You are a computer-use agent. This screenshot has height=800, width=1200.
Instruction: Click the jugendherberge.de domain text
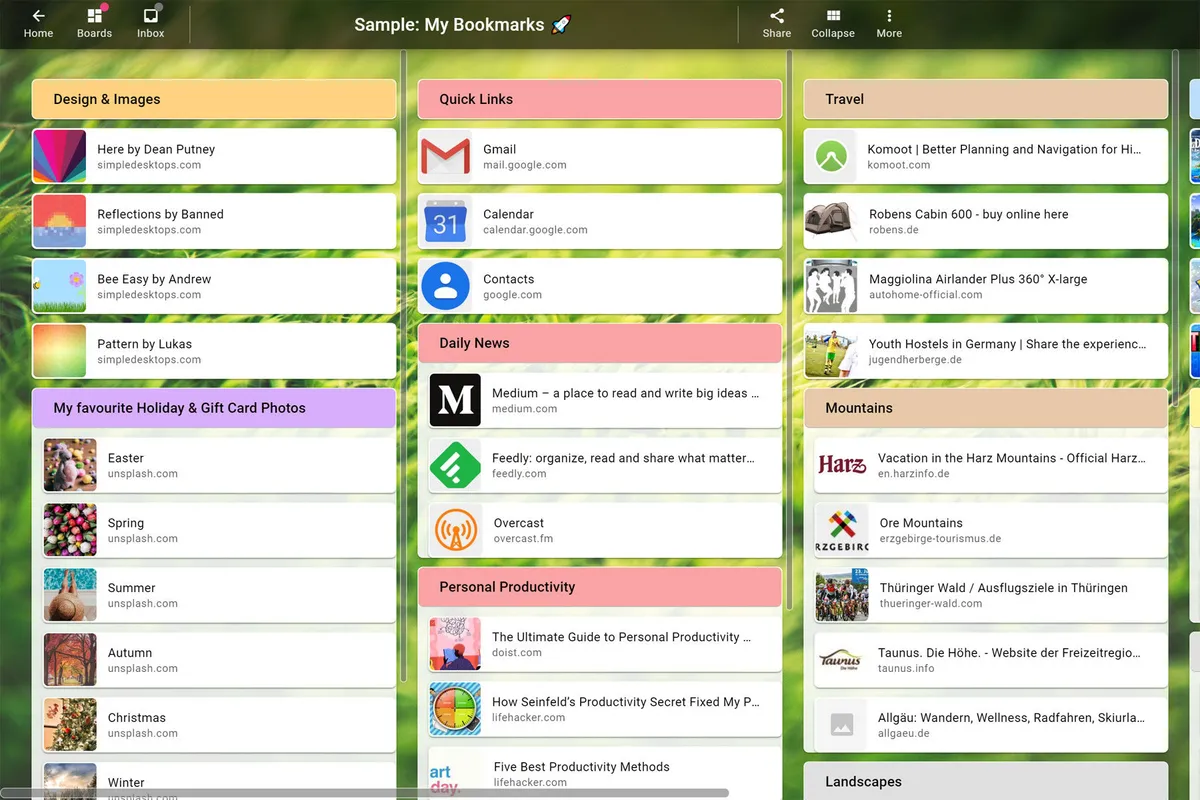point(915,360)
